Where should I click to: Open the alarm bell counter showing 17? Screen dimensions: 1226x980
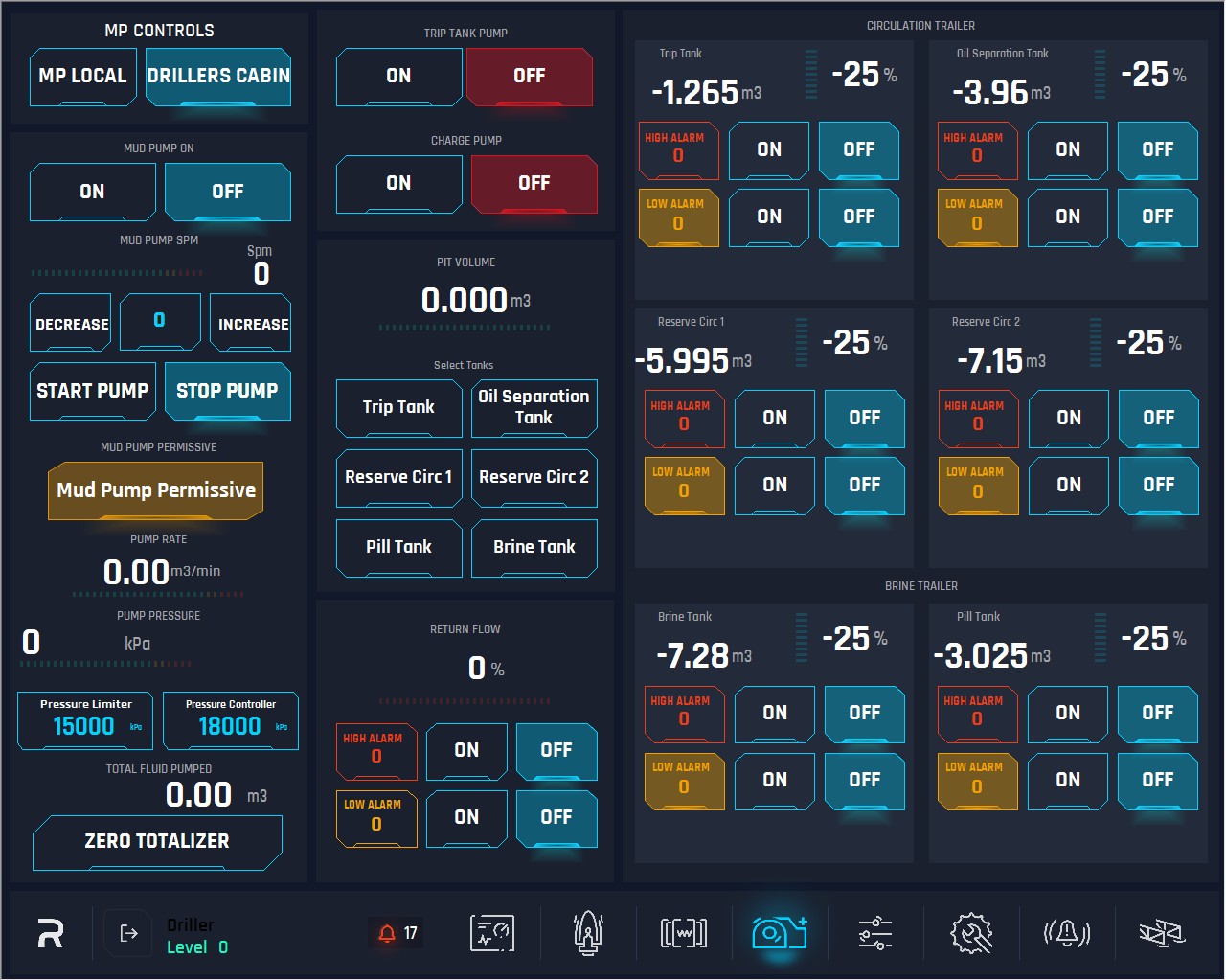click(x=397, y=933)
